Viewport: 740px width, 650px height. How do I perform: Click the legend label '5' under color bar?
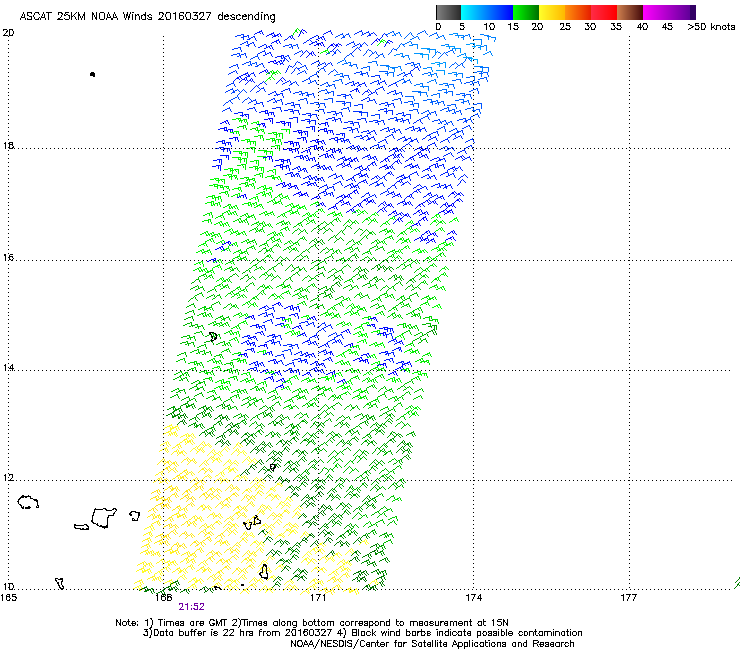pos(462,27)
